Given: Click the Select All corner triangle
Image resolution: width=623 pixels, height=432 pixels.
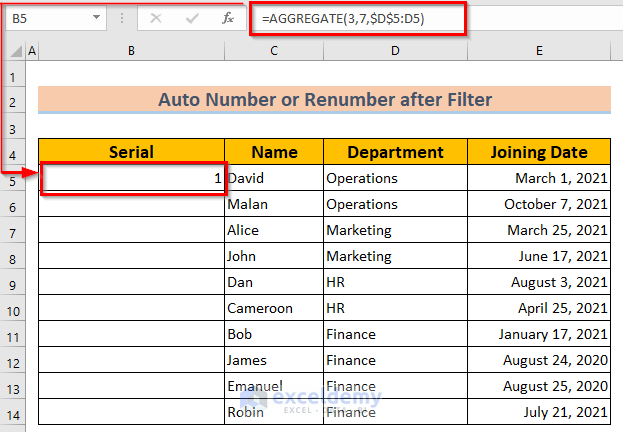Looking at the screenshot, I should [16, 51].
